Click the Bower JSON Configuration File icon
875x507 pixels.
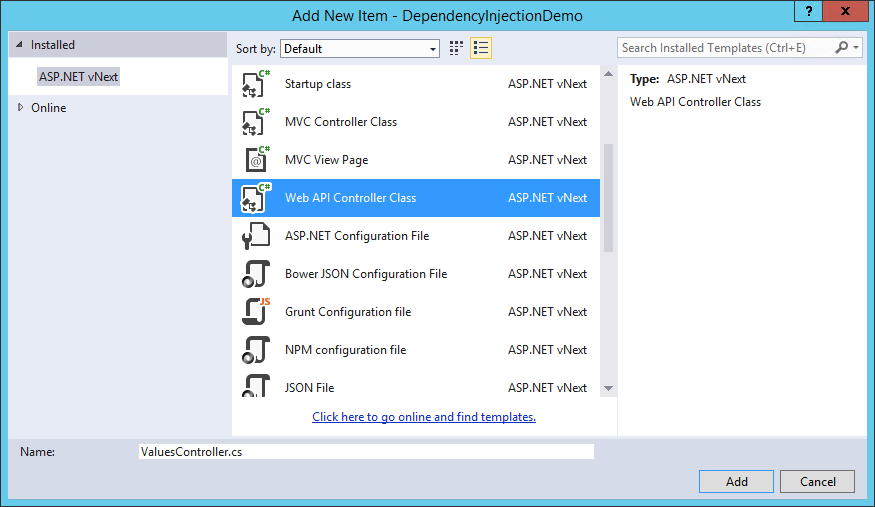point(256,274)
